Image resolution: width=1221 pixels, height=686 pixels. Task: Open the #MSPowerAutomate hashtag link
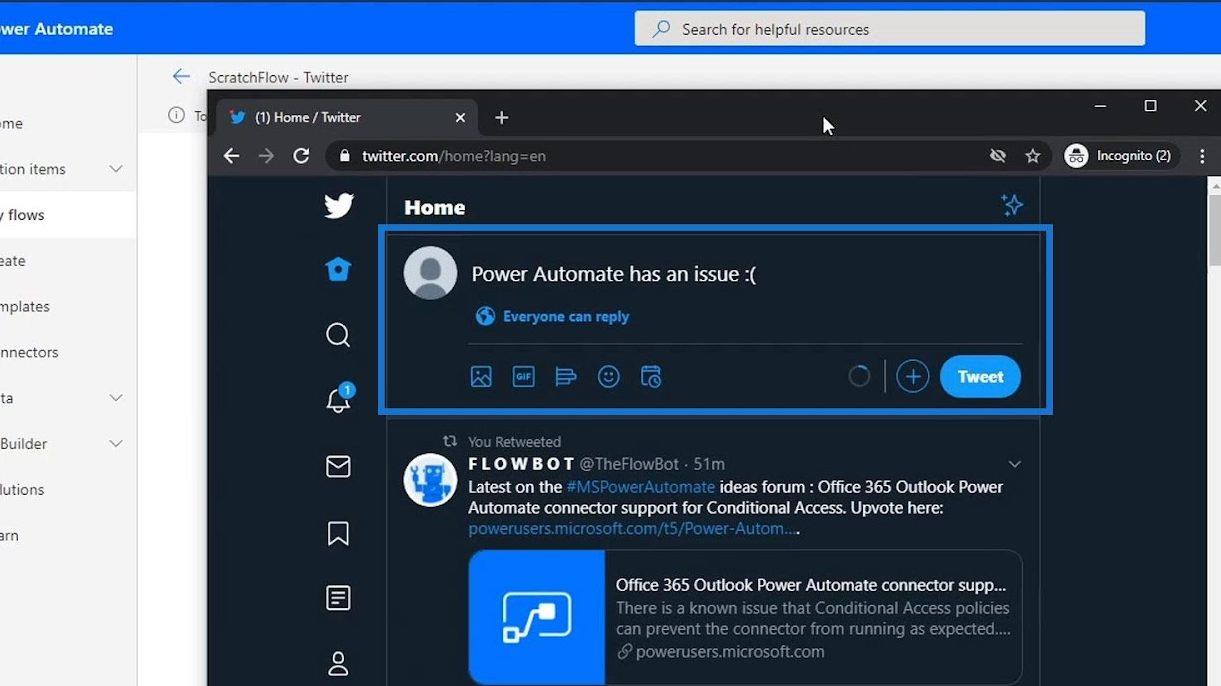(x=641, y=487)
